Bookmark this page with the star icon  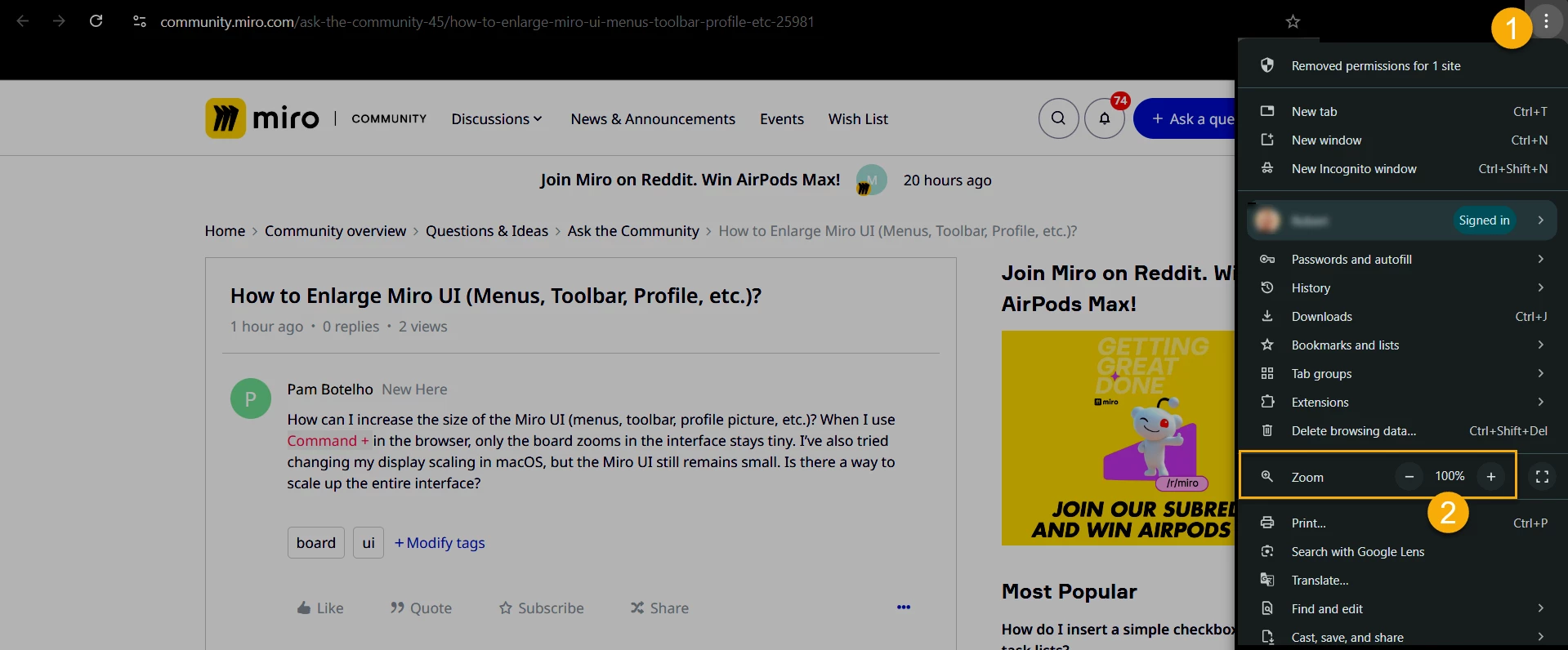coord(1293,22)
